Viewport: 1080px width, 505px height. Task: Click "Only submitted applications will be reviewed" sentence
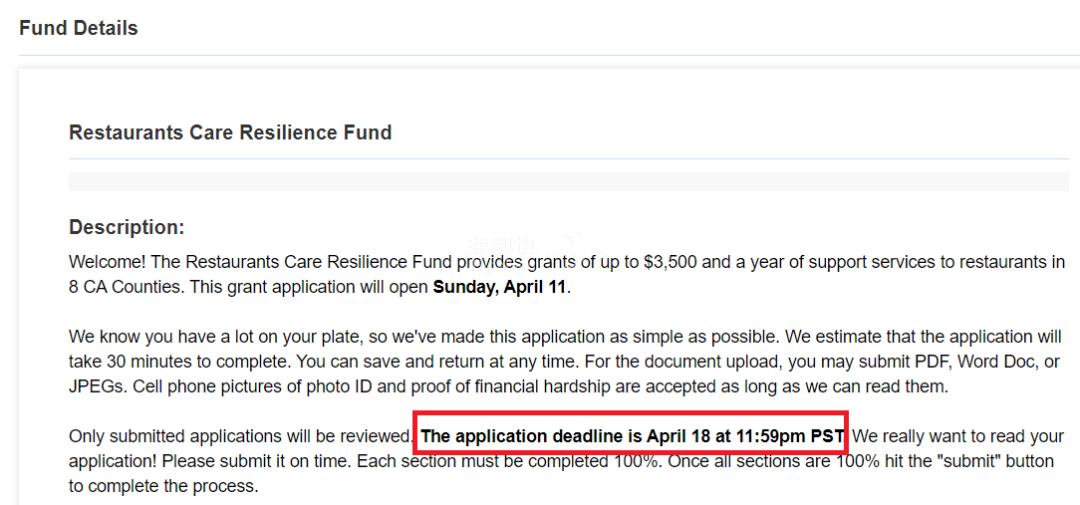(240, 437)
